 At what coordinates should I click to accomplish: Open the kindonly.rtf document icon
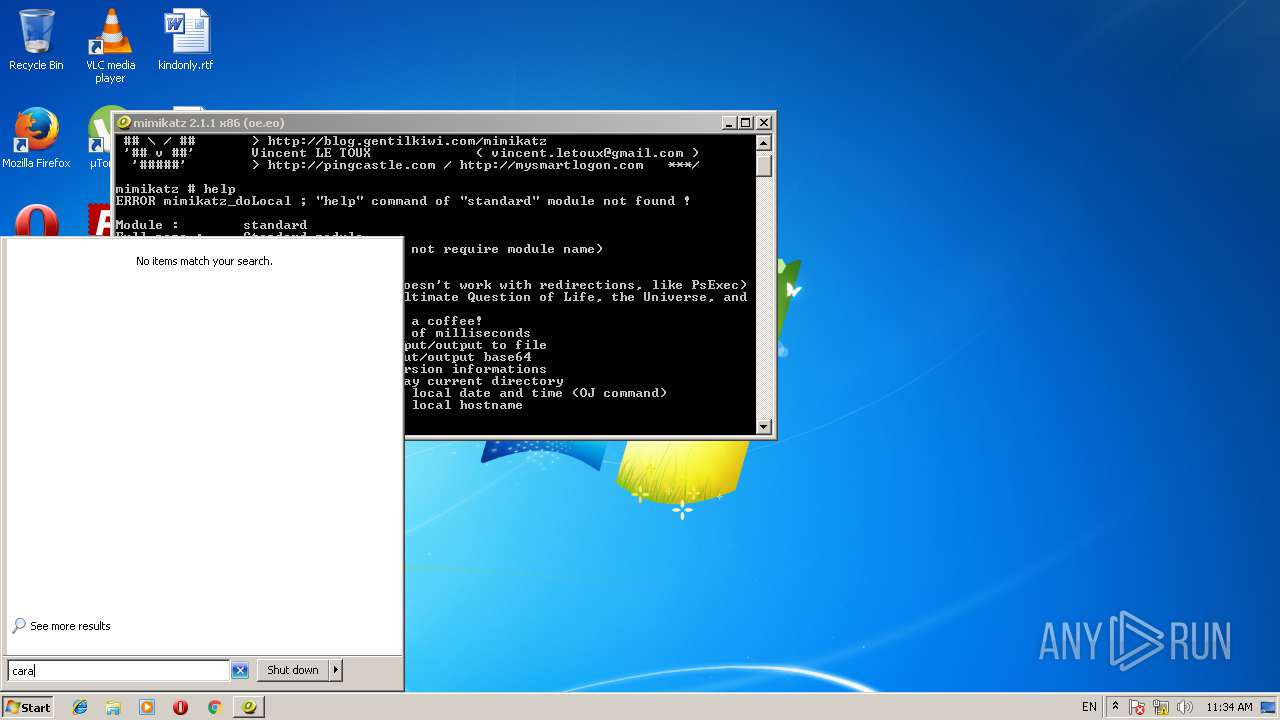point(186,40)
